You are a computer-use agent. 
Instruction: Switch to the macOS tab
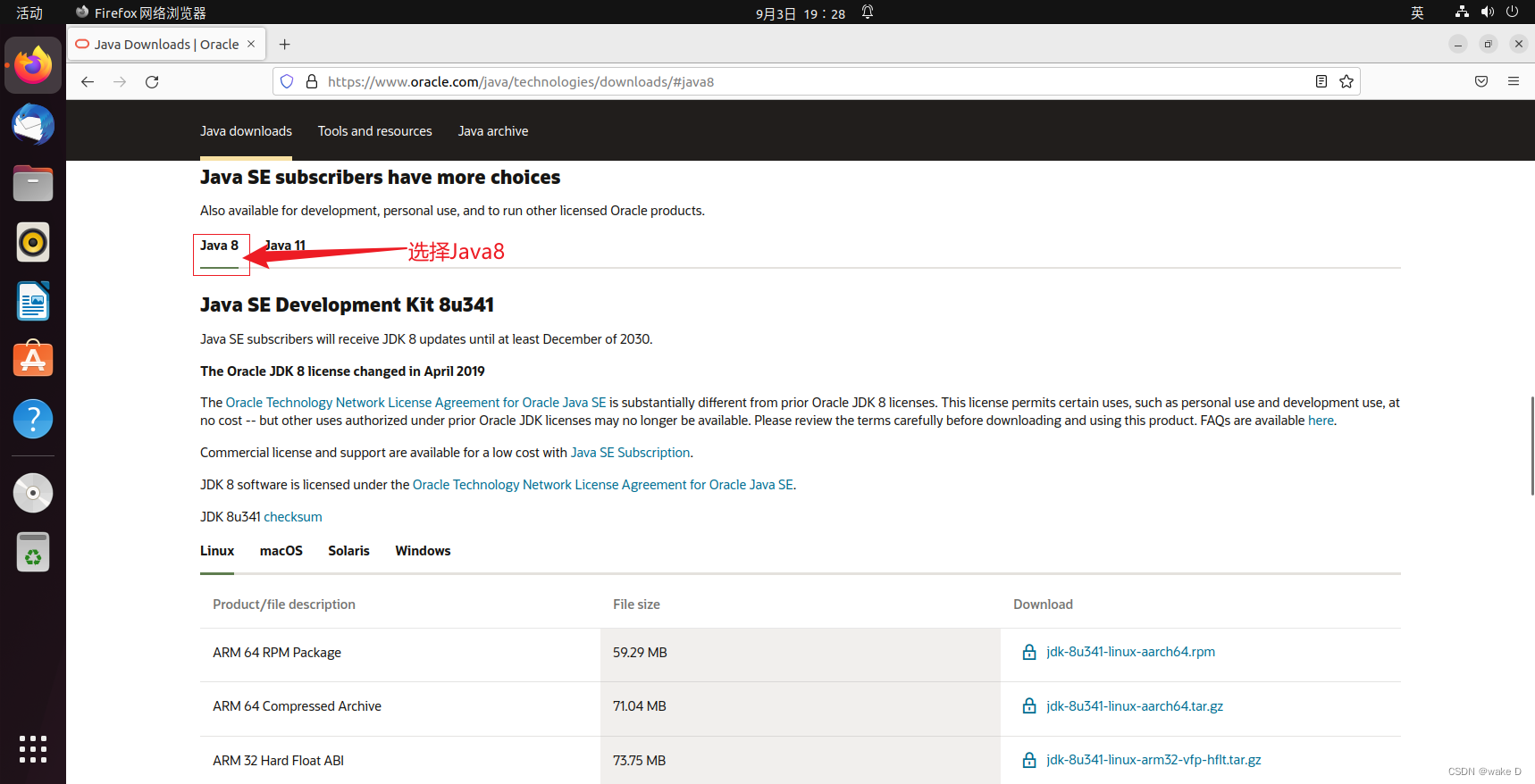click(281, 551)
